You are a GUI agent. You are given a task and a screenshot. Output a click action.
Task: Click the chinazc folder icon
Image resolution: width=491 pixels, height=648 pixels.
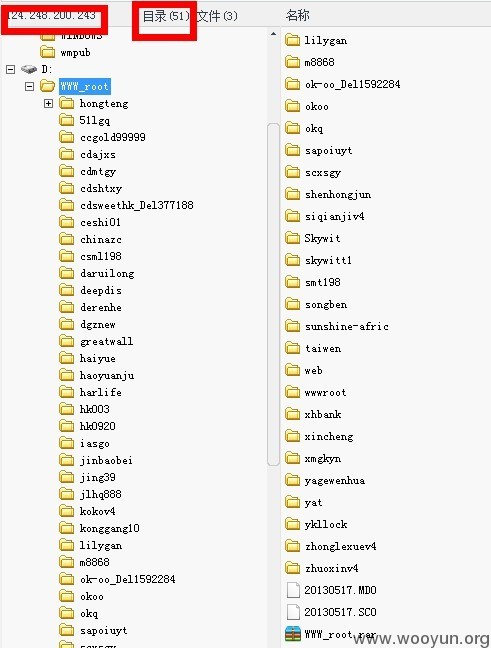[x=67, y=239]
